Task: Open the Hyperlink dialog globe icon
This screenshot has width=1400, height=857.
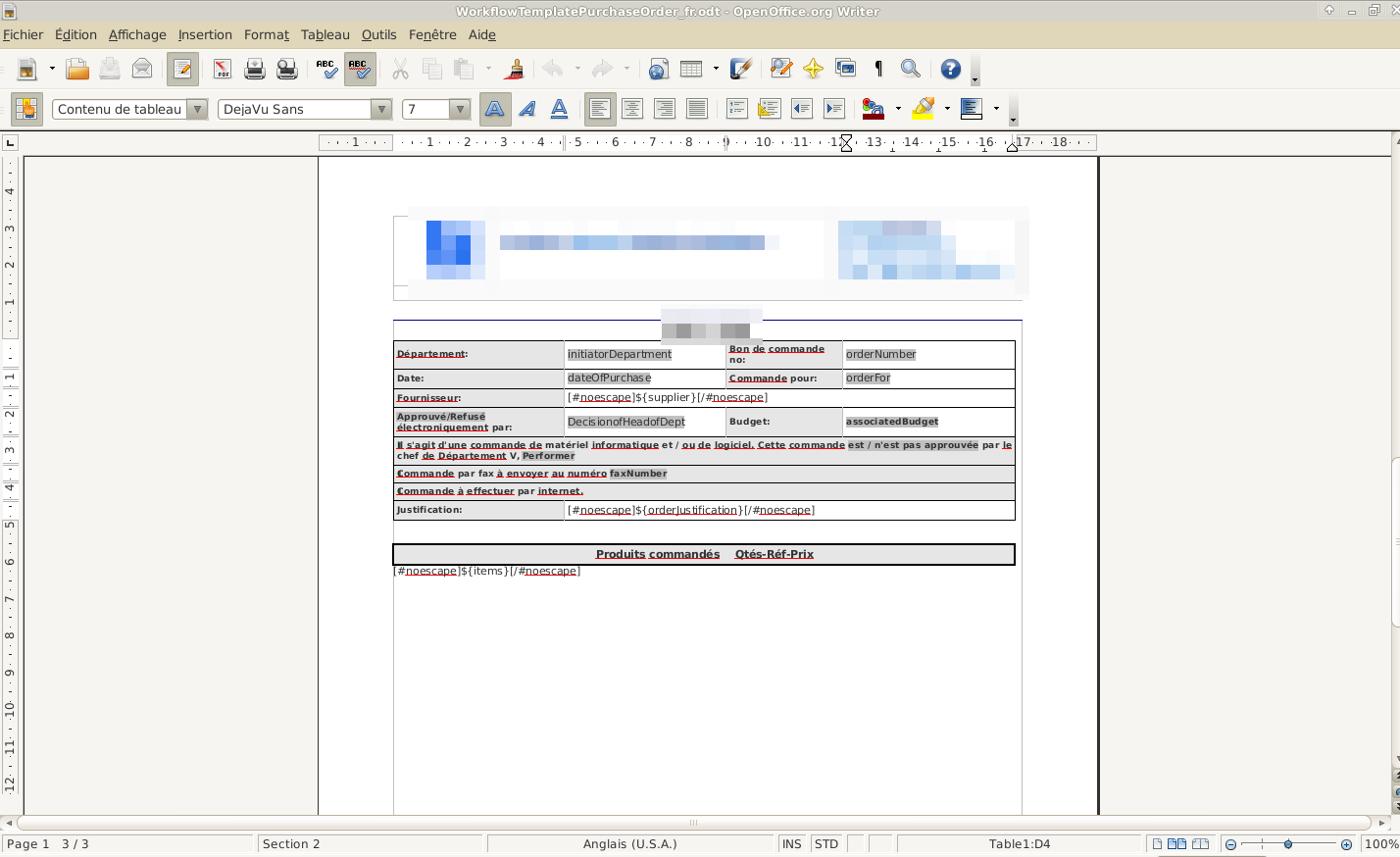Action: [659, 69]
